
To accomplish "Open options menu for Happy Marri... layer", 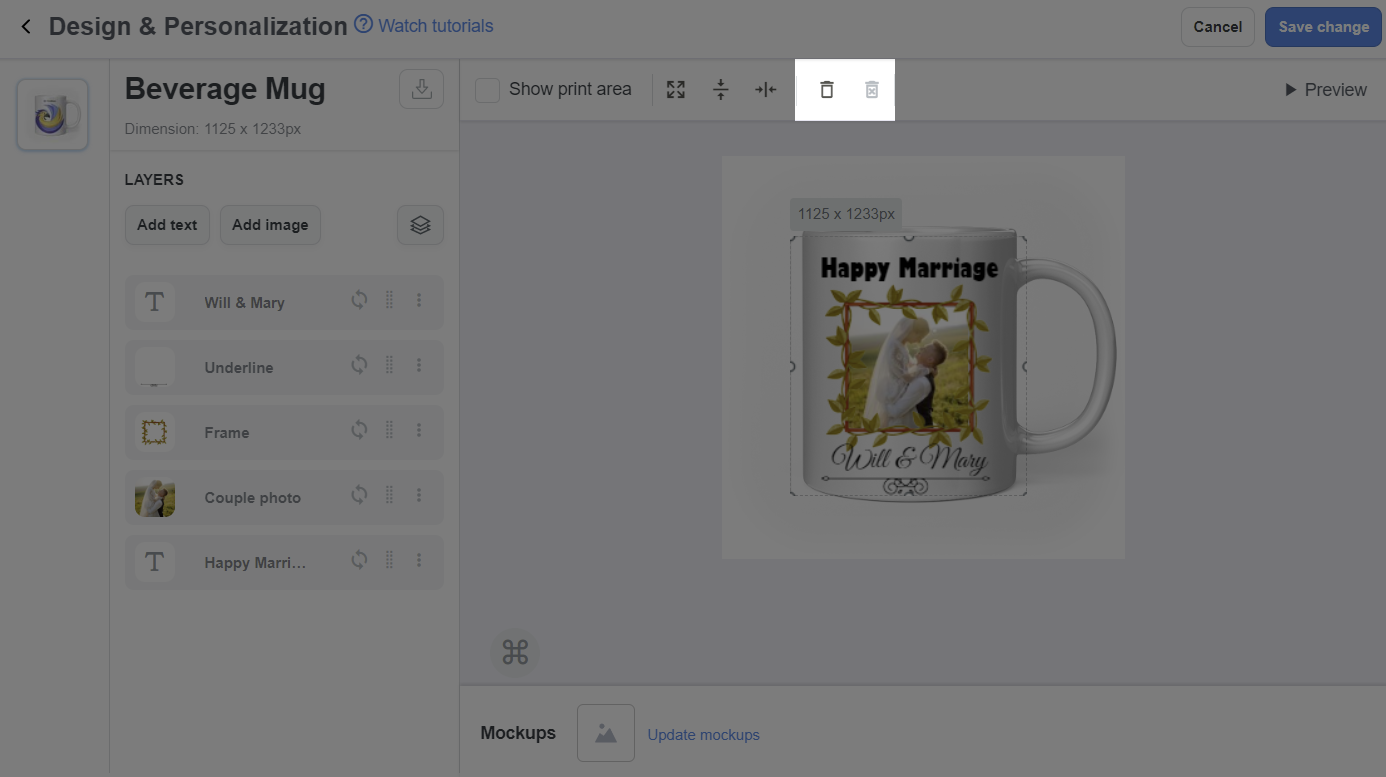I will tap(419, 560).
